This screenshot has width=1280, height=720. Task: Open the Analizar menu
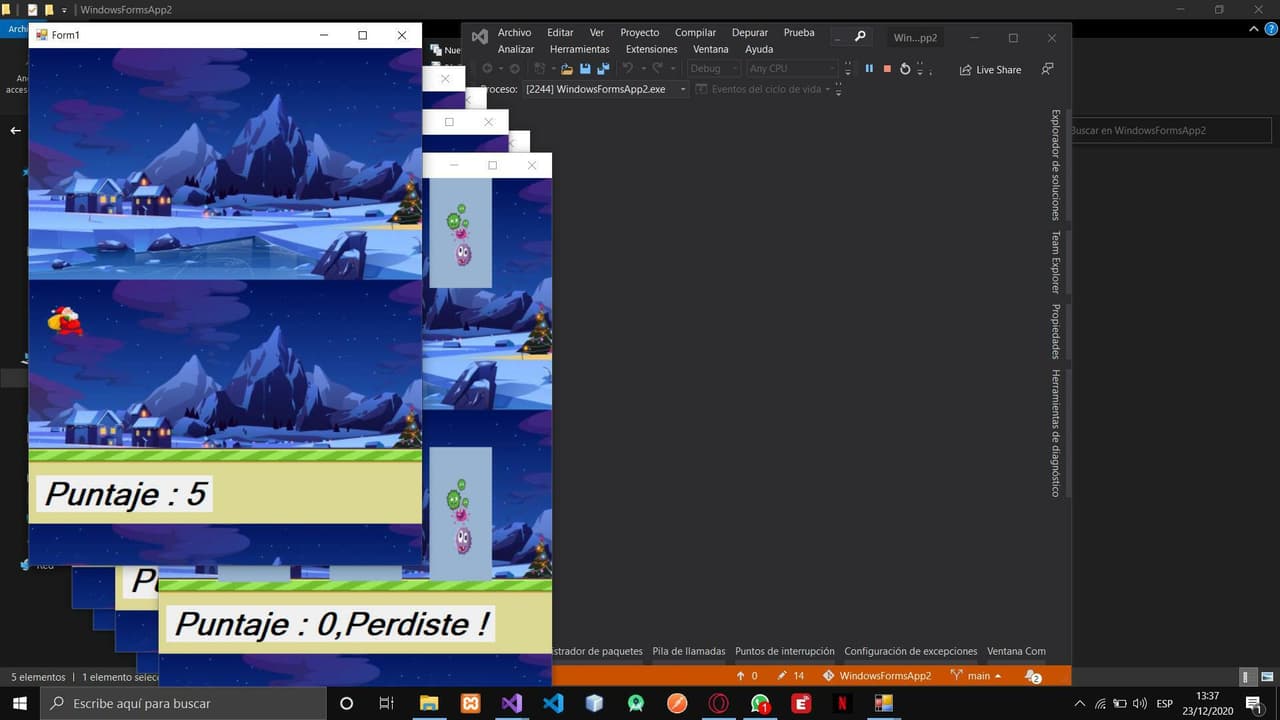[516, 49]
